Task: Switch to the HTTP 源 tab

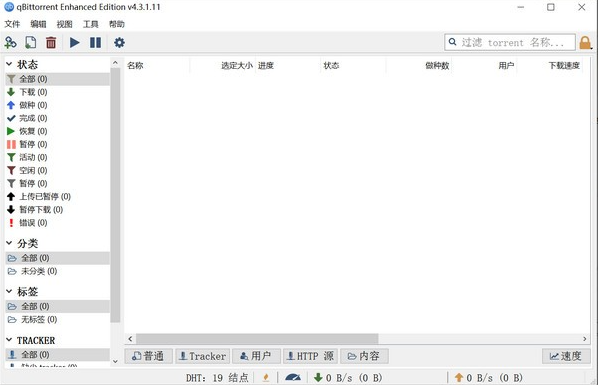Action: pos(310,356)
